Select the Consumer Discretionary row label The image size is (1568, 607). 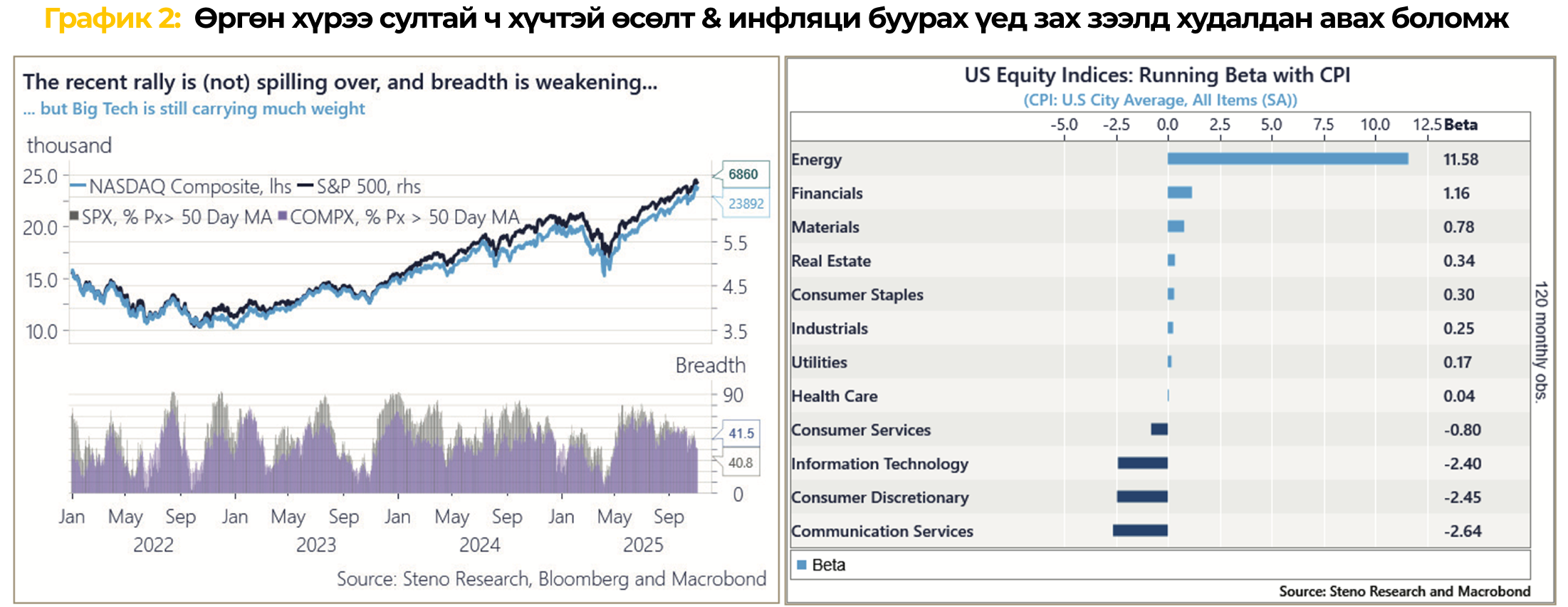pyautogui.click(x=879, y=497)
